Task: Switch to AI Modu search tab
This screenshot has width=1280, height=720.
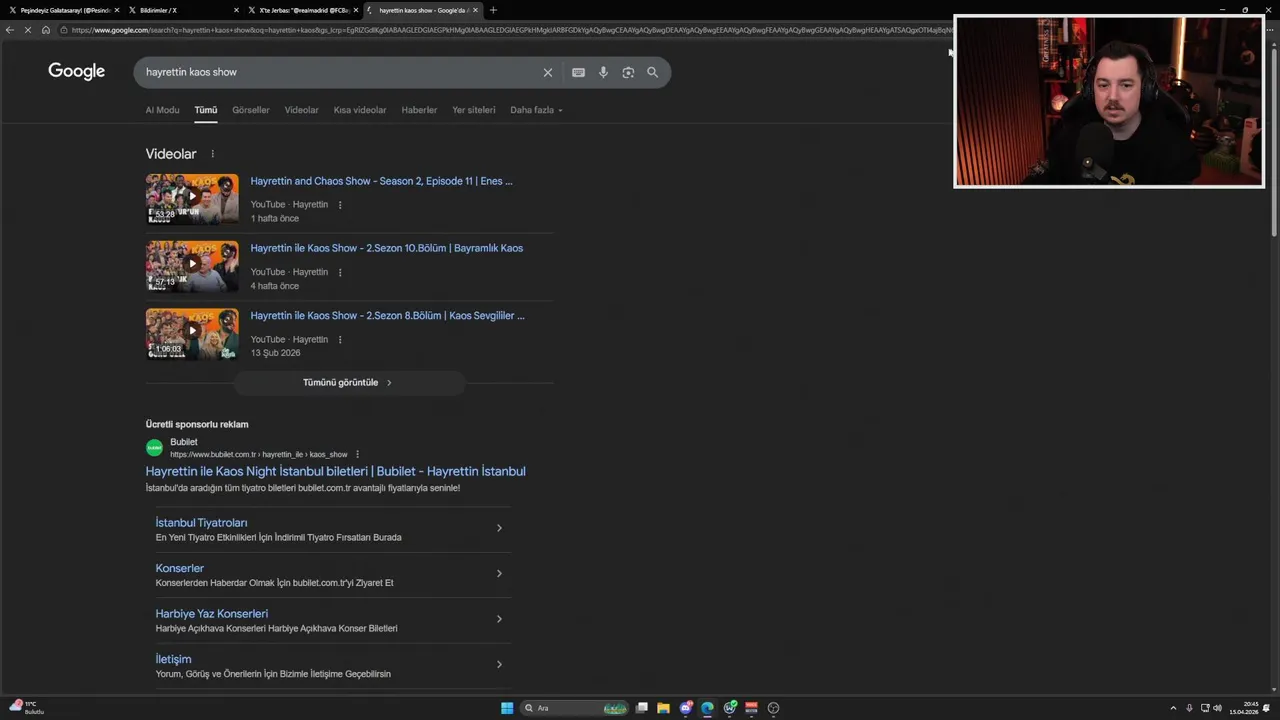Action: point(162,110)
